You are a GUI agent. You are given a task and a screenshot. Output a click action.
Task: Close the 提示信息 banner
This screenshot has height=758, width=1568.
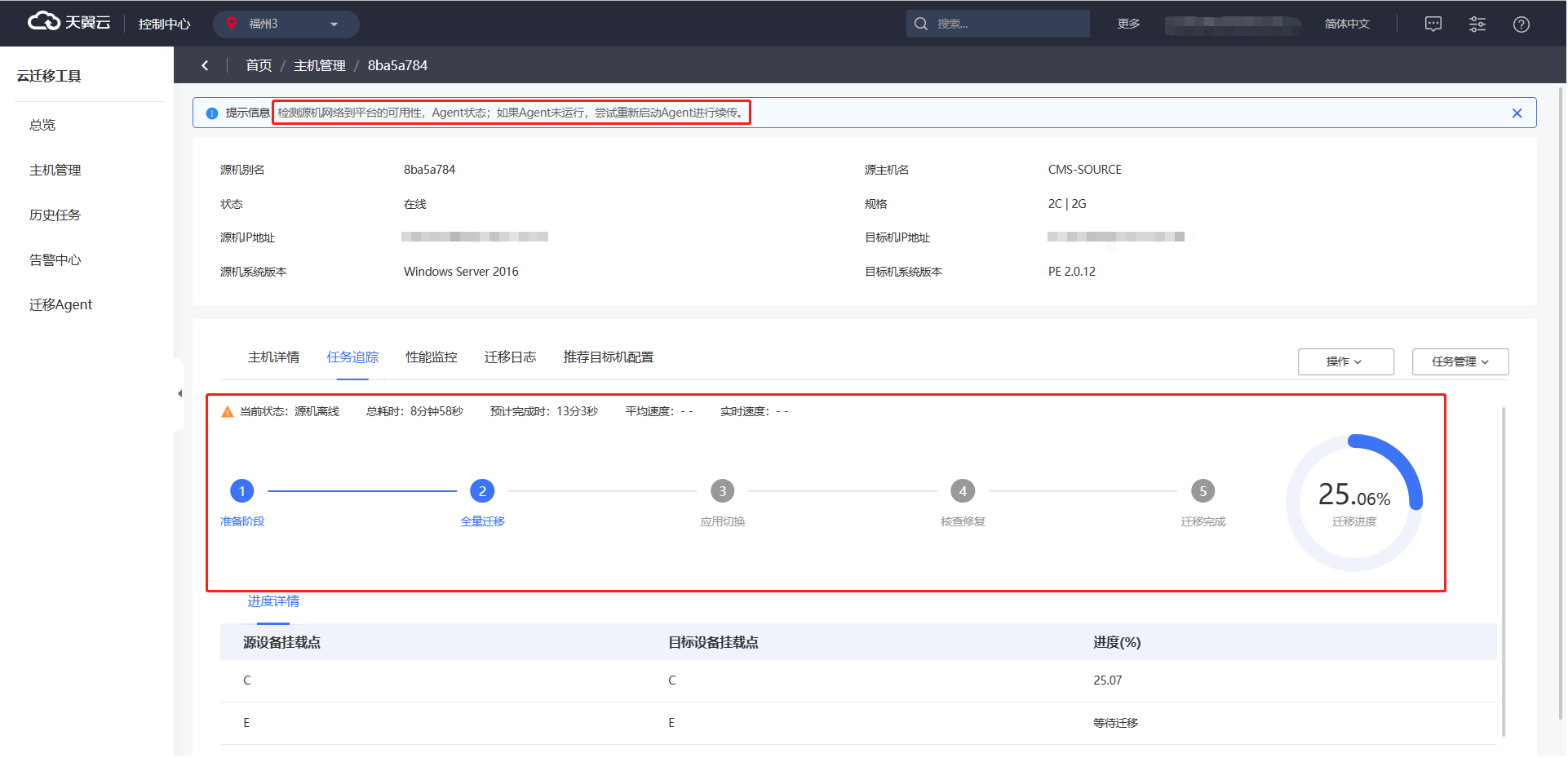pos(1517,113)
